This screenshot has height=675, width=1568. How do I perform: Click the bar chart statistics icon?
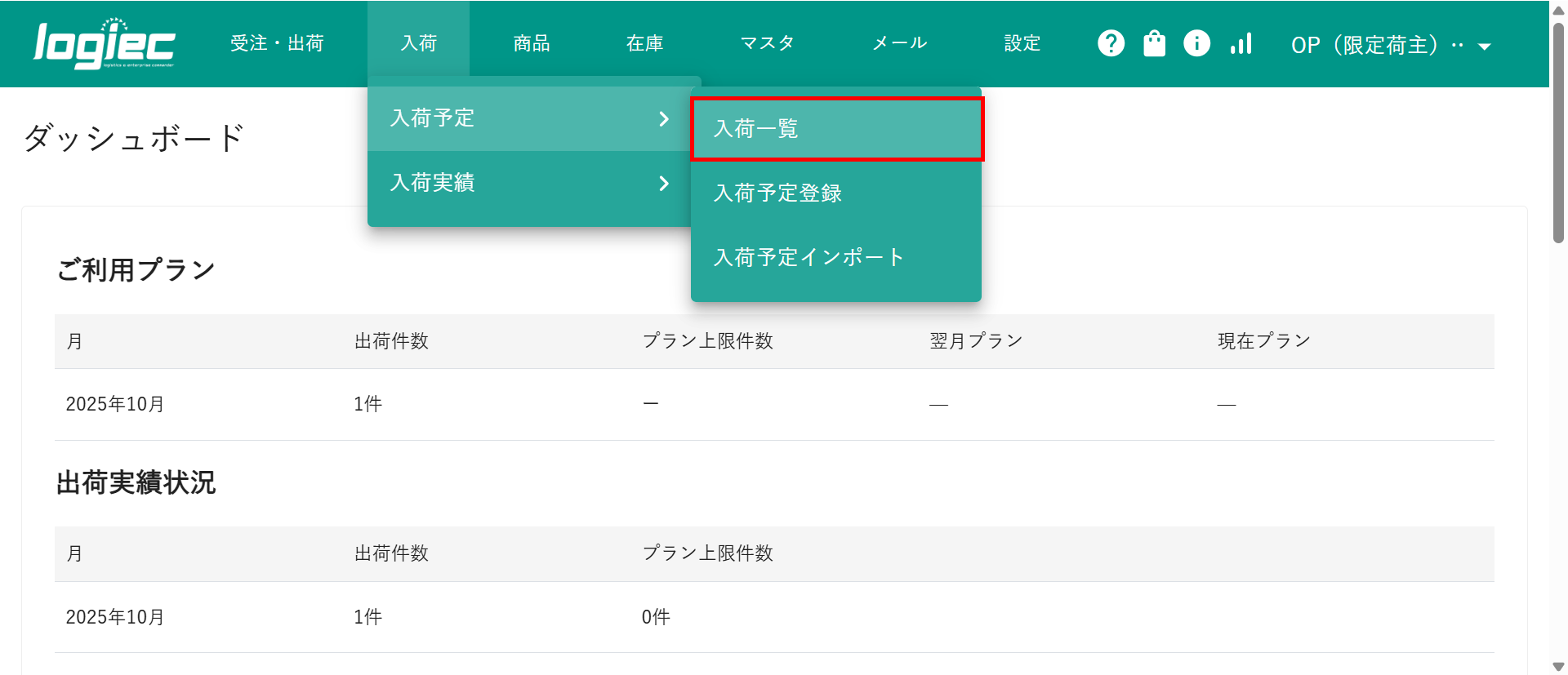tap(1241, 43)
